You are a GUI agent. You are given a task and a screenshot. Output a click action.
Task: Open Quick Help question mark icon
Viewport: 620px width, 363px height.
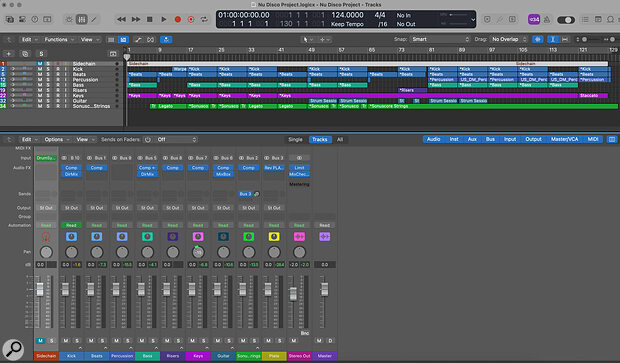(x=35, y=19)
